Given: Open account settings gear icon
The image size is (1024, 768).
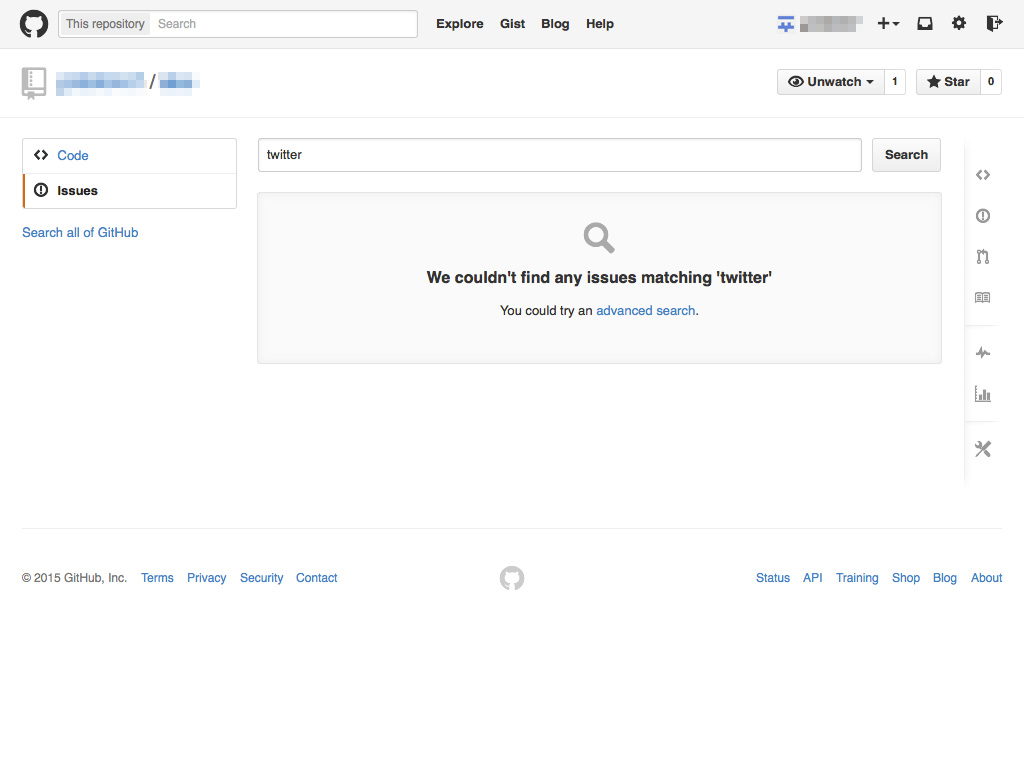Looking at the screenshot, I should click(959, 24).
